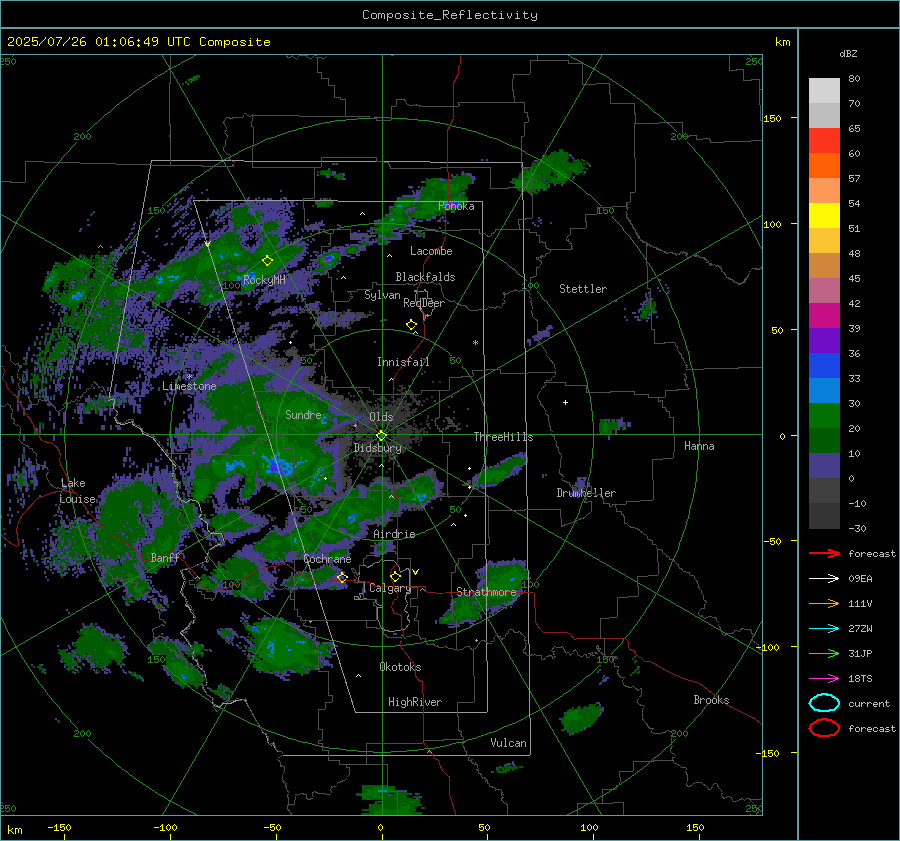The width and height of the screenshot is (900, 841).
Task: Click the 45 dBZ pink swatch
Action: tap(824, 290)
